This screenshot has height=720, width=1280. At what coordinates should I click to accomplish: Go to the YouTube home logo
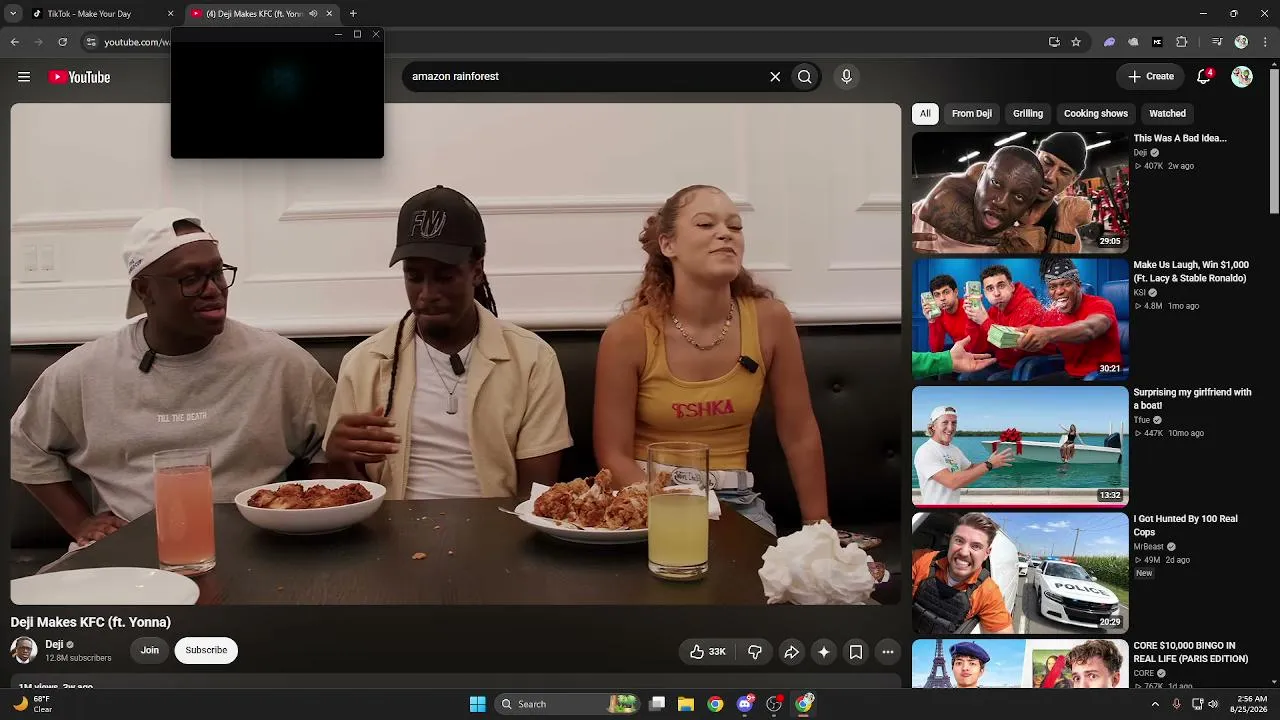pos(79,77)
